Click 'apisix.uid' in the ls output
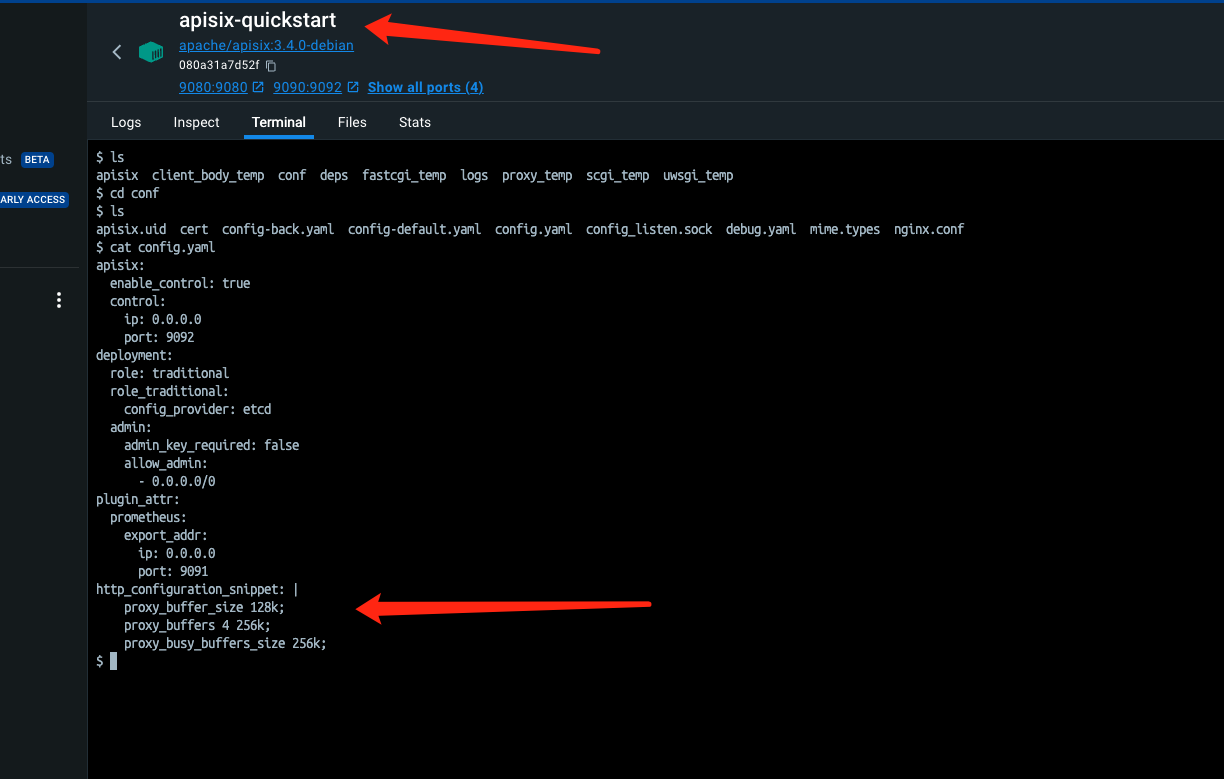This screenshot has height=779, width=1224. click(x=131, y=229)
